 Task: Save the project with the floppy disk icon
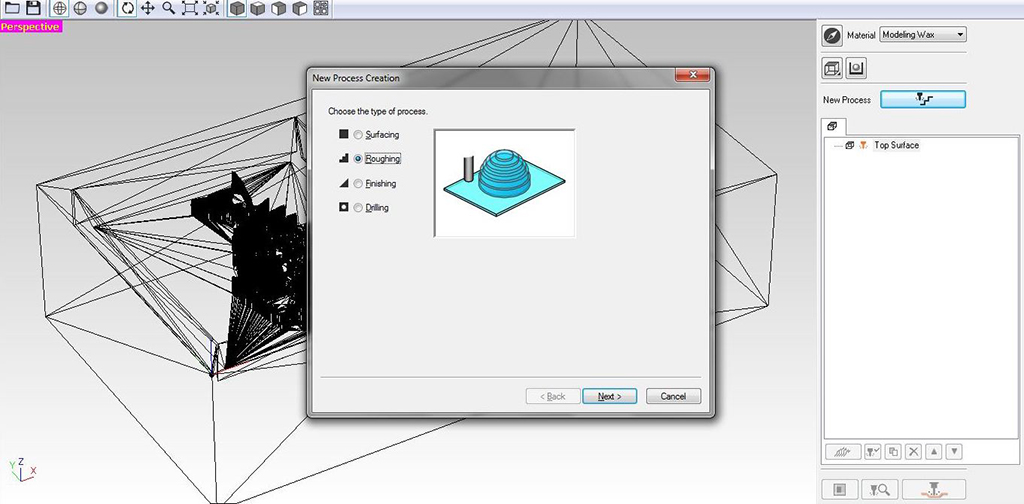(33, 8)
